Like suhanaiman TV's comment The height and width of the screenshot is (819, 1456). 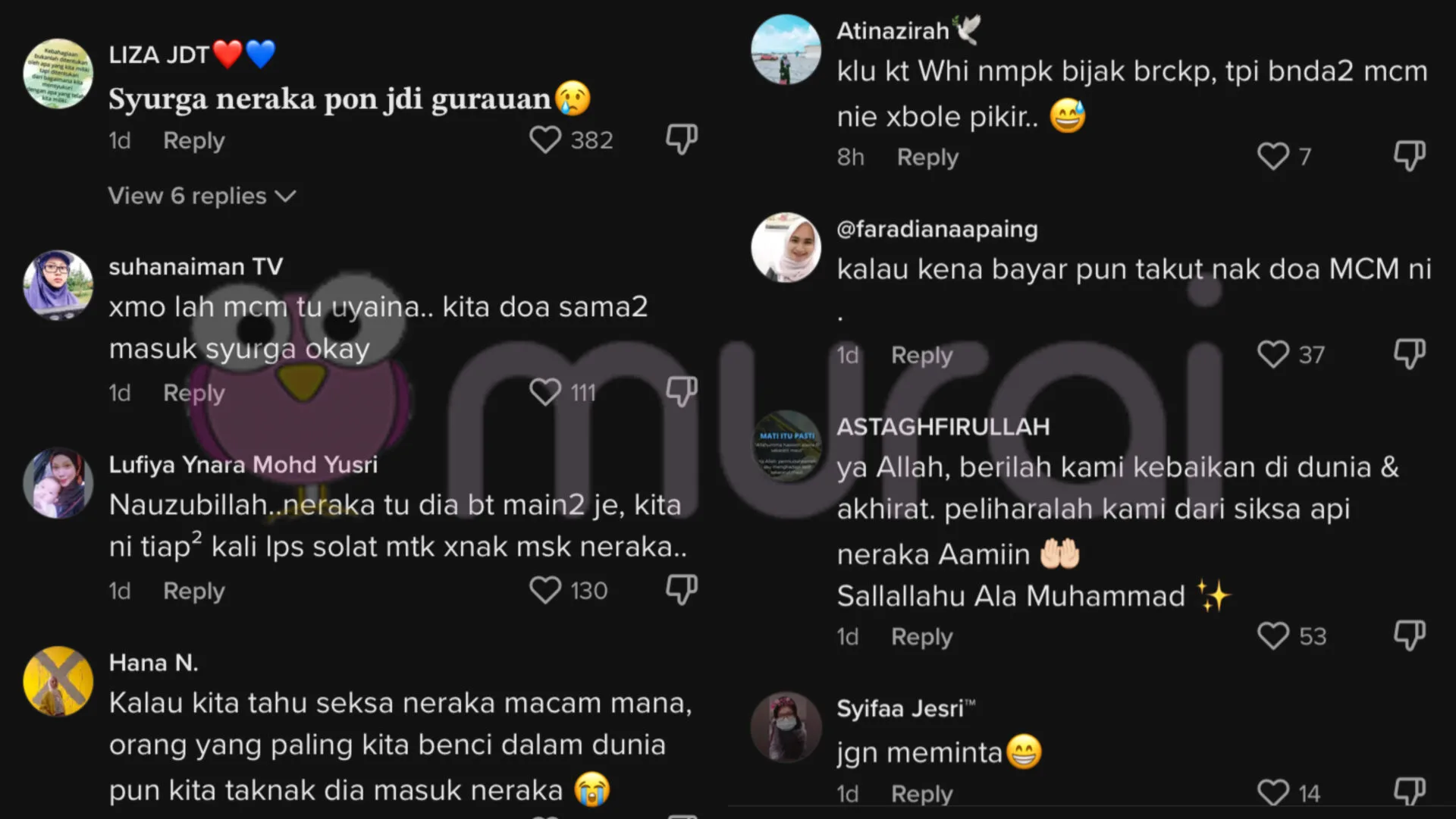544,392
